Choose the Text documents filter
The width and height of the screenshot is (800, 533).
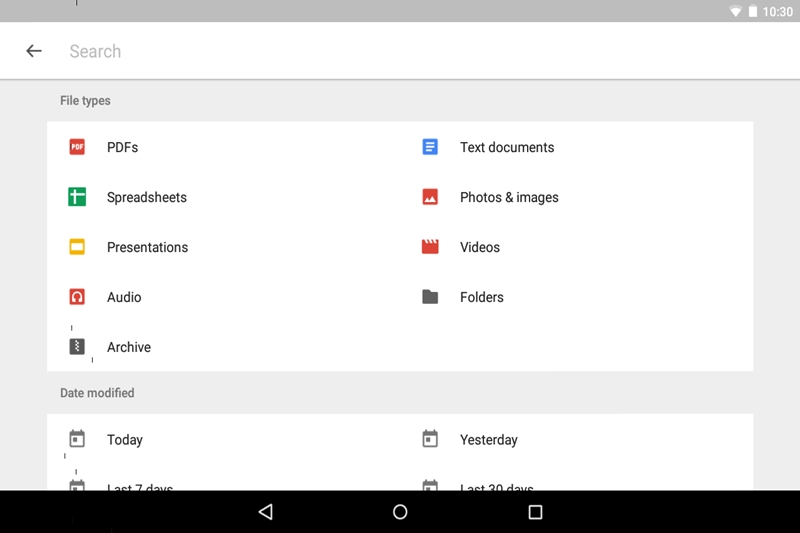(506, 147)
